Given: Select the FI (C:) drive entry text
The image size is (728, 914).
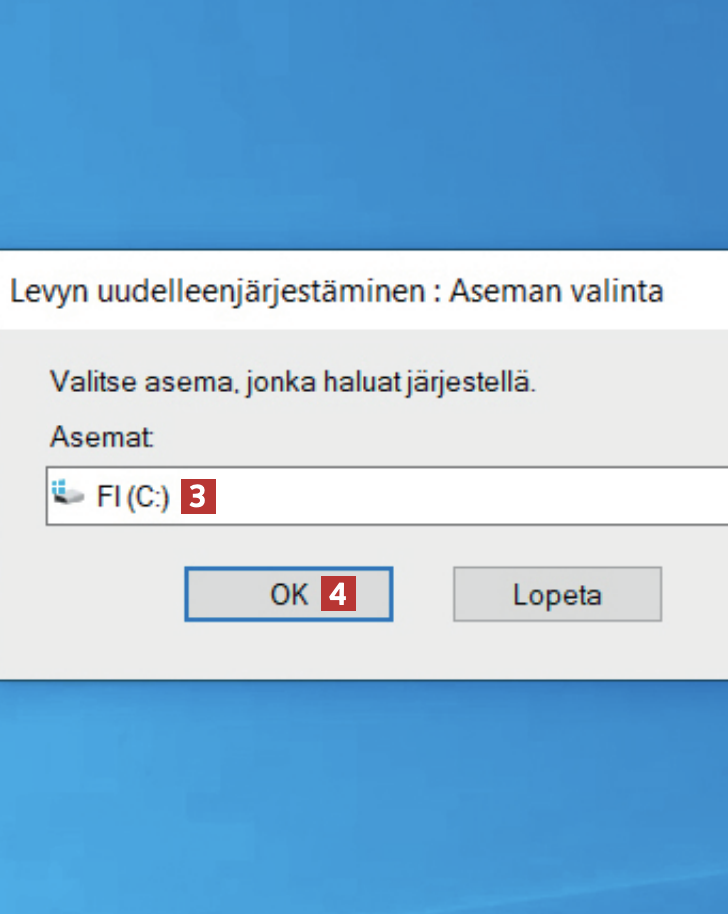Looking at the screenshot, I should click(x=133, y=497).
